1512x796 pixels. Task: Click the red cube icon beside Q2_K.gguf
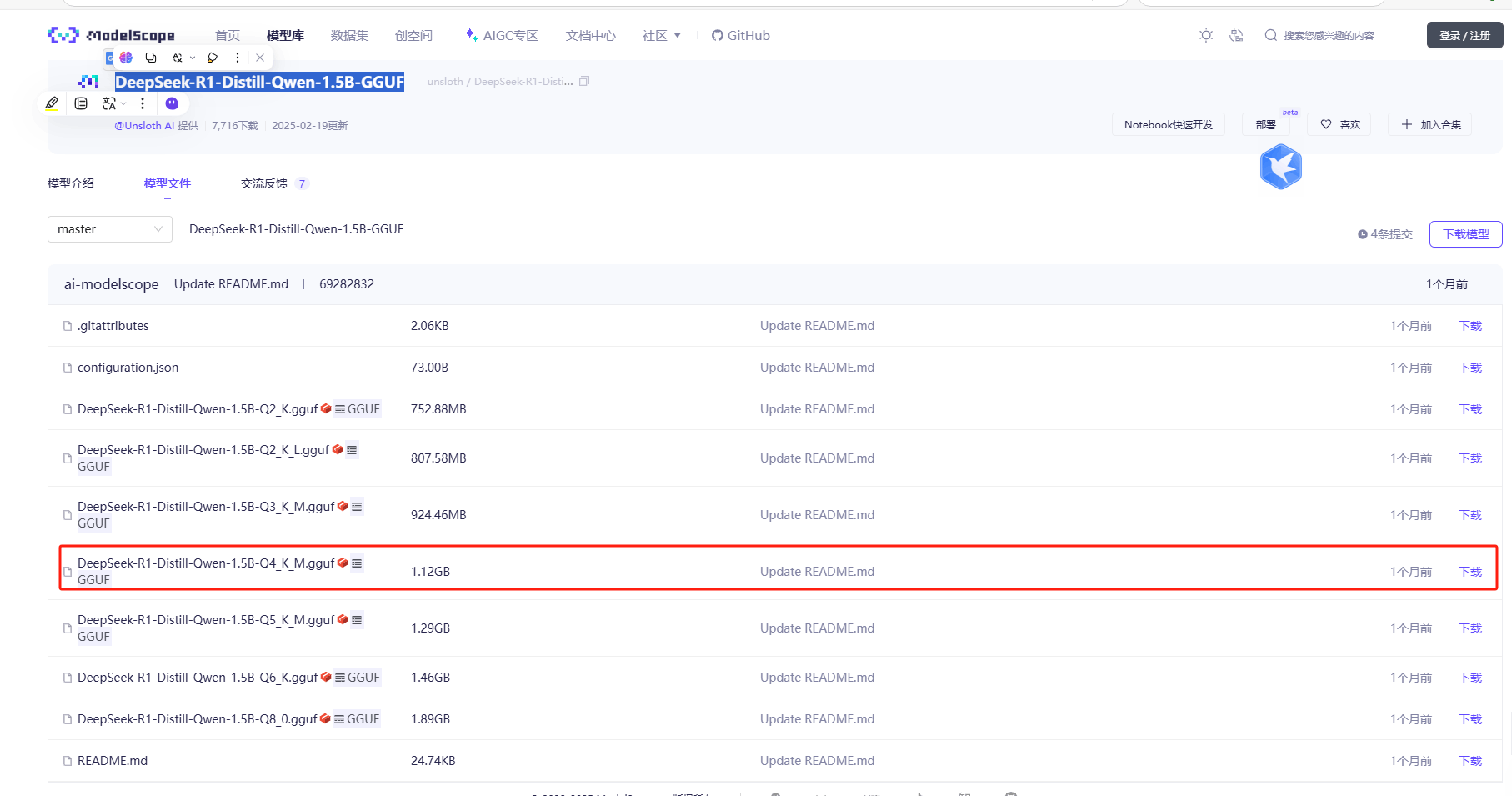click(326, 408)
